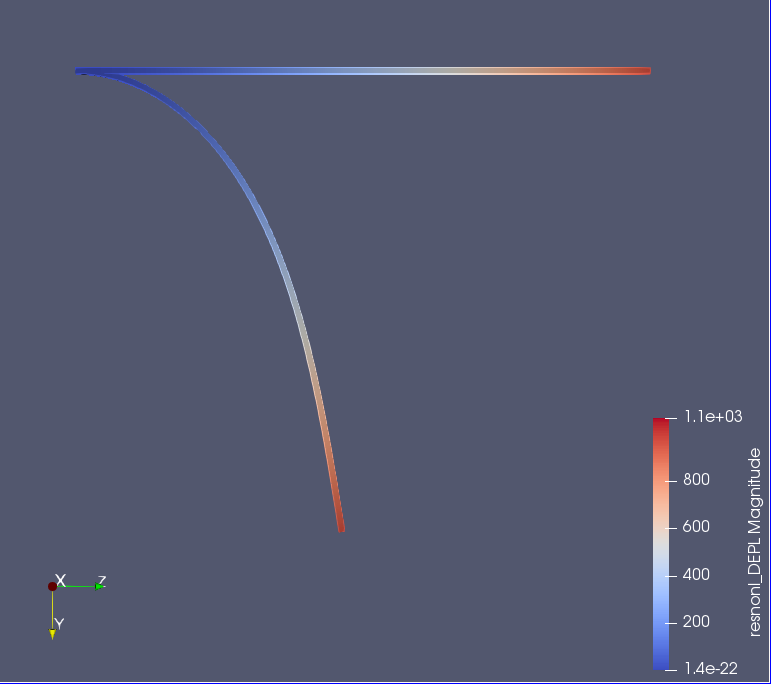The height and width of the screenshot is (684, 771).
Task: Click the red free end of the deflected beam
Action: pyautogui.click(x=341, y=527)
